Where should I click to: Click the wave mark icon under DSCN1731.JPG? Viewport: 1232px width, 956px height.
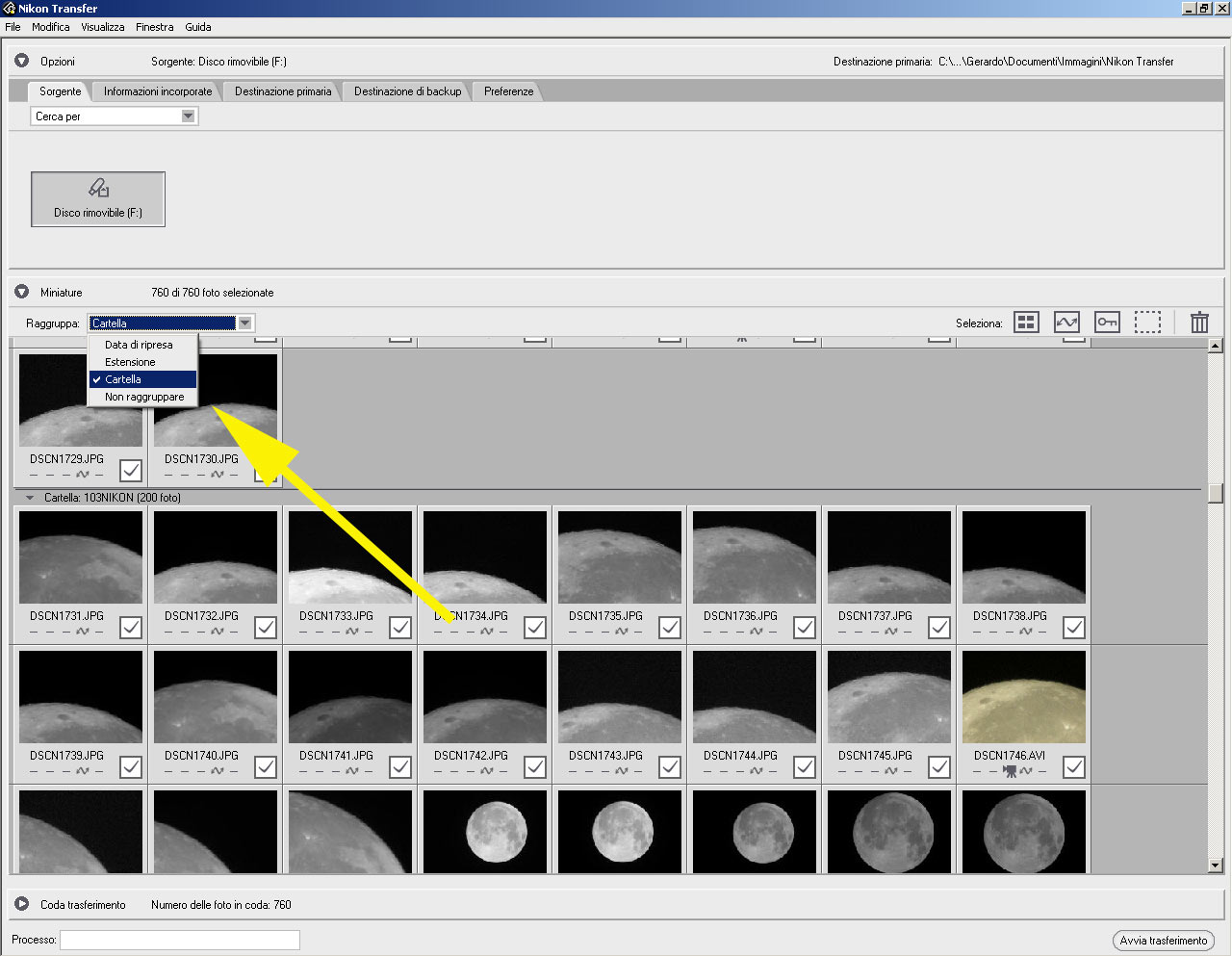[83, 632]
